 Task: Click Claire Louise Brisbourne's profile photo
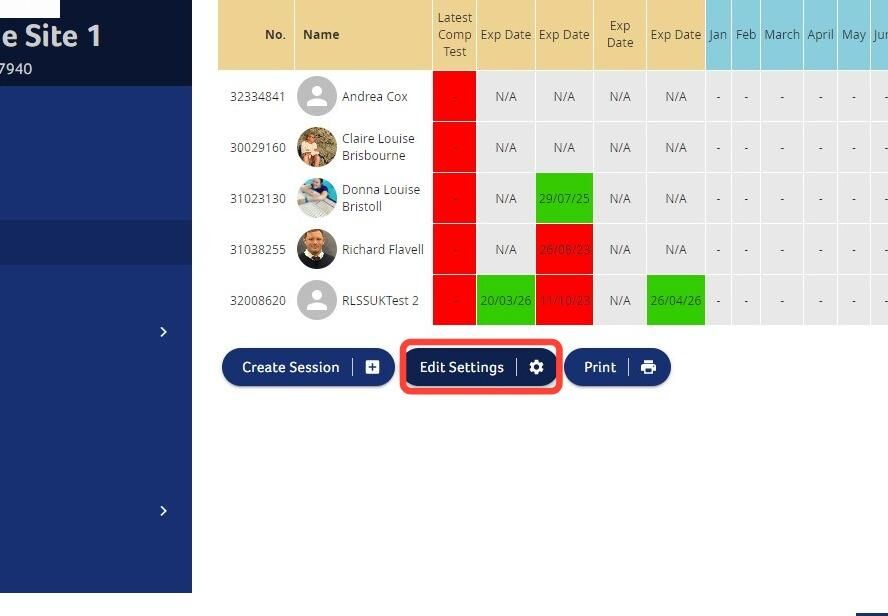coord(317,147)
